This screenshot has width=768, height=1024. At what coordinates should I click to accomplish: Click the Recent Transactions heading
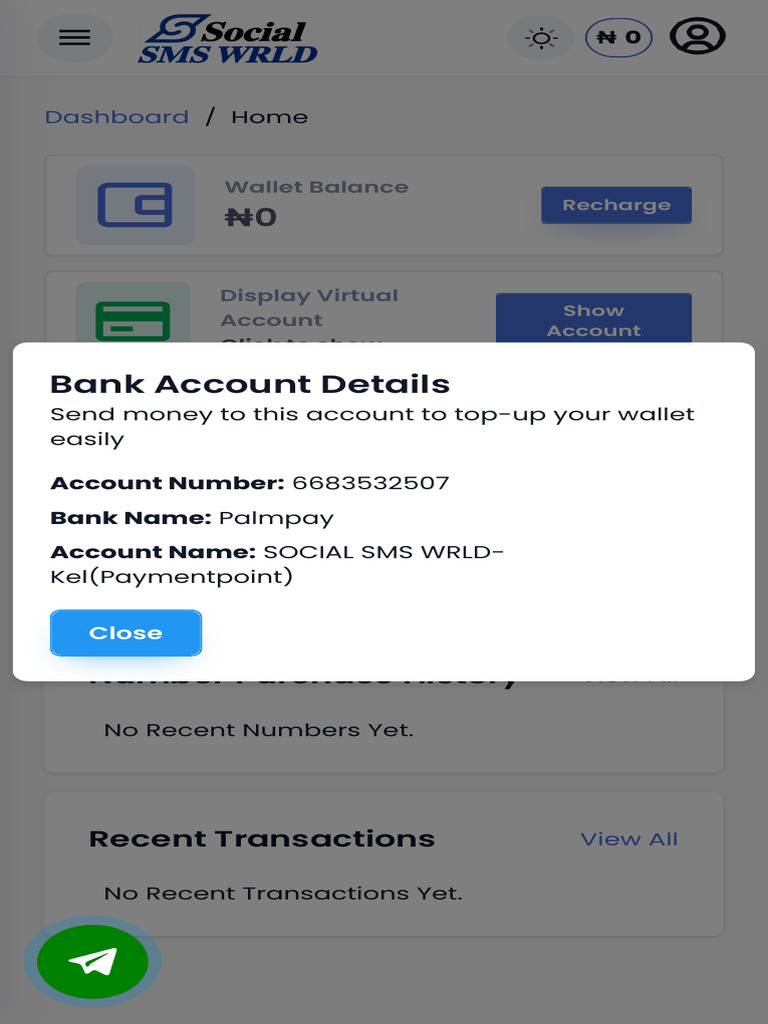click(x=262, y=839)
